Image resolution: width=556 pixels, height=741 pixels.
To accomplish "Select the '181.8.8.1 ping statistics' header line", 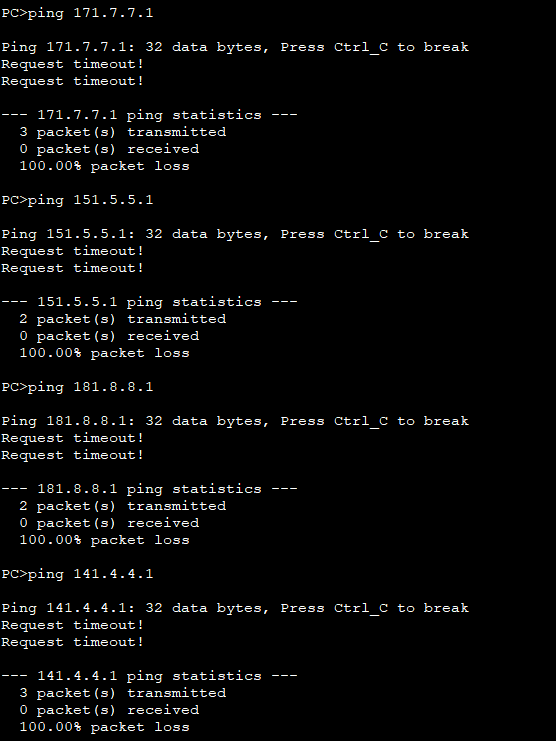I will (149, 490).
